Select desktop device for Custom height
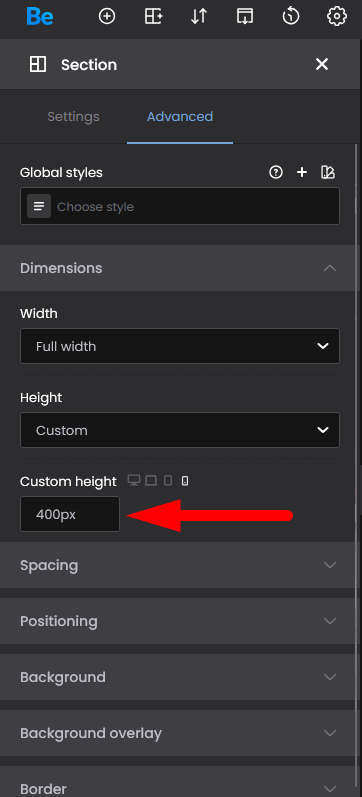 134,480
